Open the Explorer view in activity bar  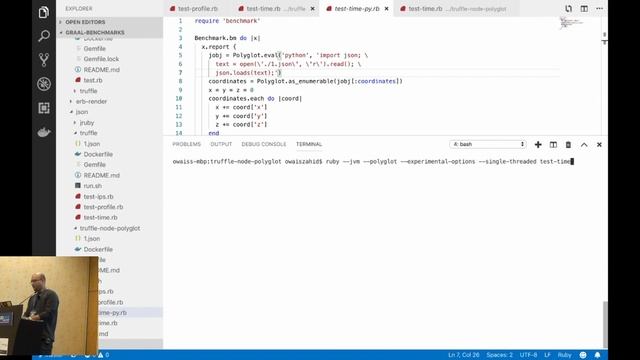[x=44, y=12]
